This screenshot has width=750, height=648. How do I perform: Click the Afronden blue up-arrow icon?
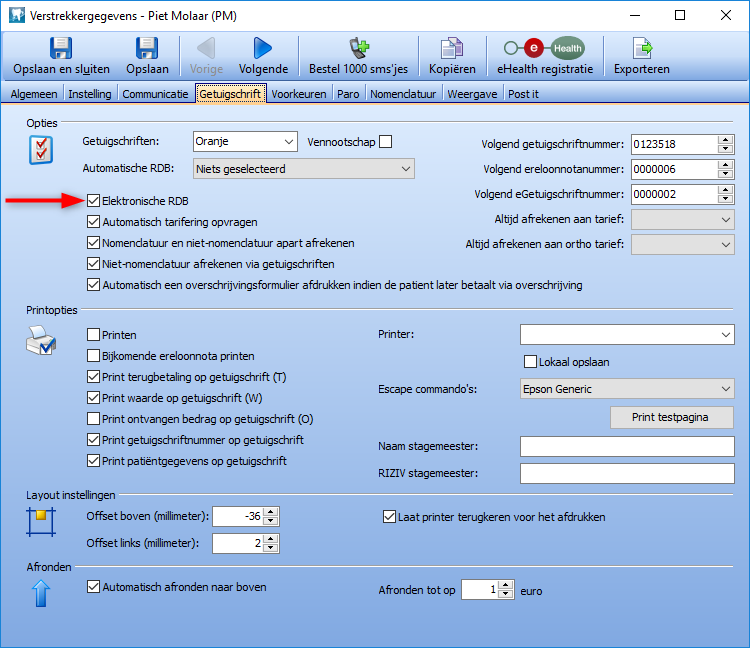coord(41,593)
